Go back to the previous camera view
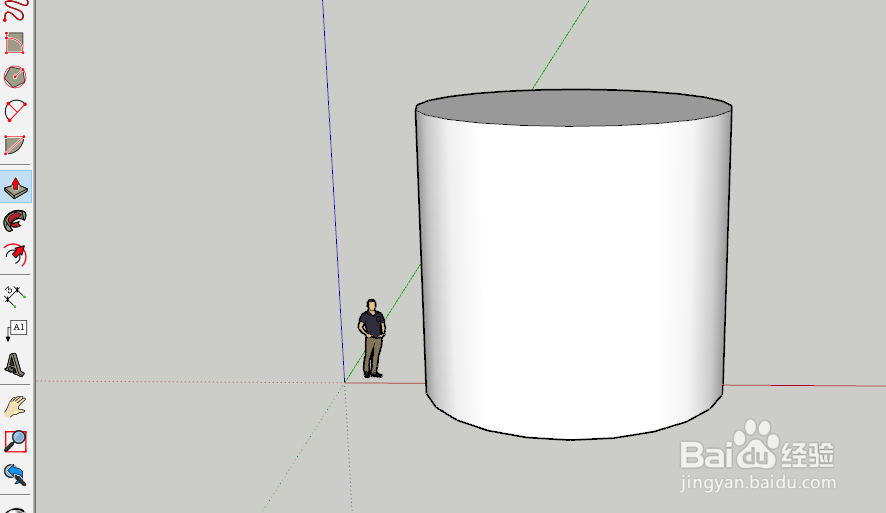The height and width of the screenshot is (513, 886). (x=15, y=475)
